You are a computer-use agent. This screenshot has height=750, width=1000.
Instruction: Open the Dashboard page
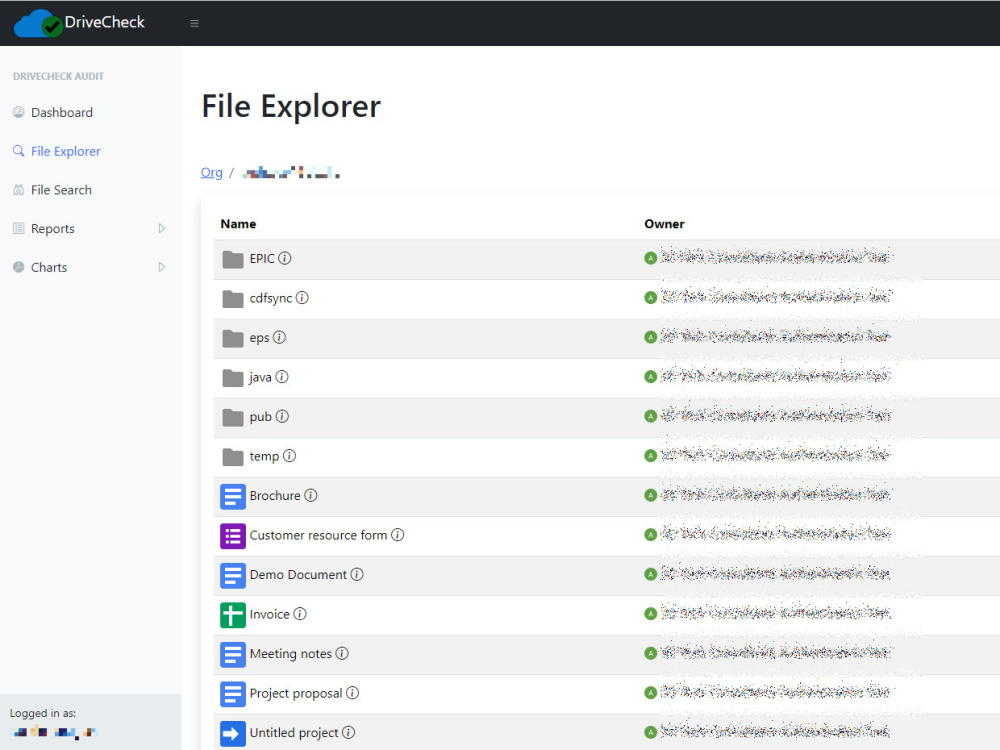pos(62,112)
